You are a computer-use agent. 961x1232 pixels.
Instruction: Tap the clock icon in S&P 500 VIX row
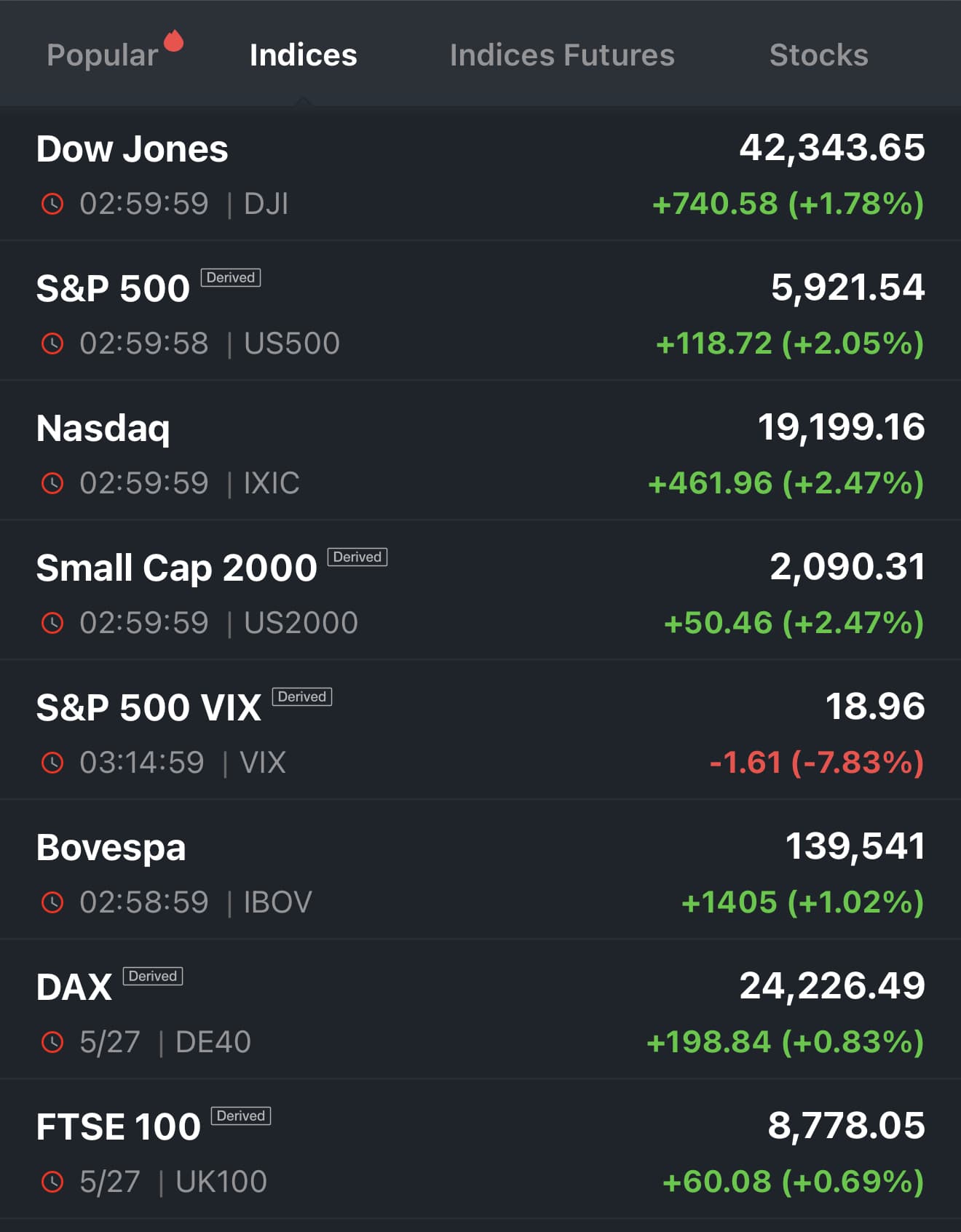coord(52,763)
